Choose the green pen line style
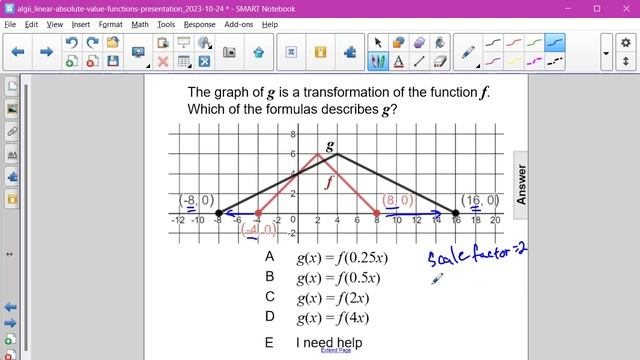 pos(534,42)
